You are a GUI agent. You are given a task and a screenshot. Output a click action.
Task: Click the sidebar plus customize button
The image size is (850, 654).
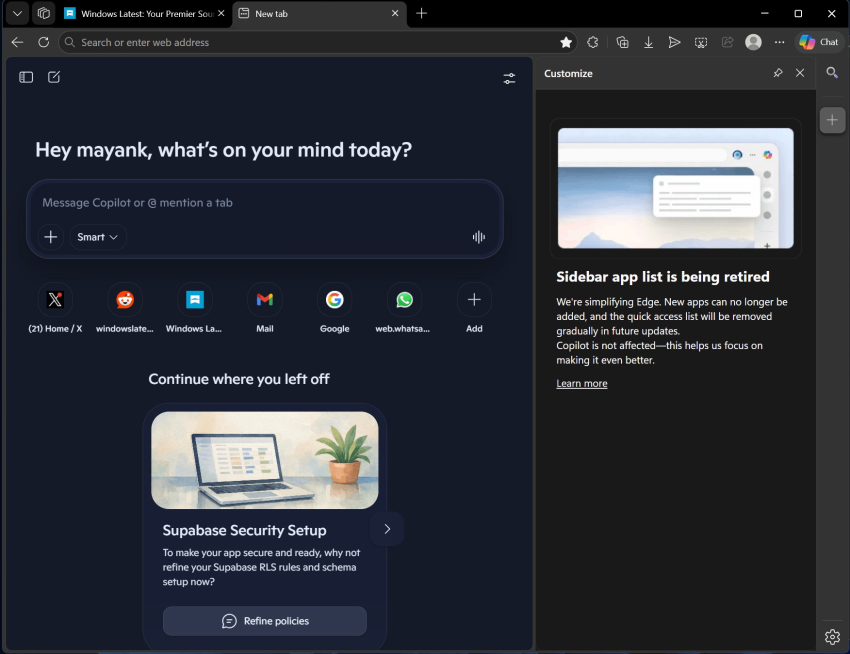pyautogui.click(x=832, y=120)
